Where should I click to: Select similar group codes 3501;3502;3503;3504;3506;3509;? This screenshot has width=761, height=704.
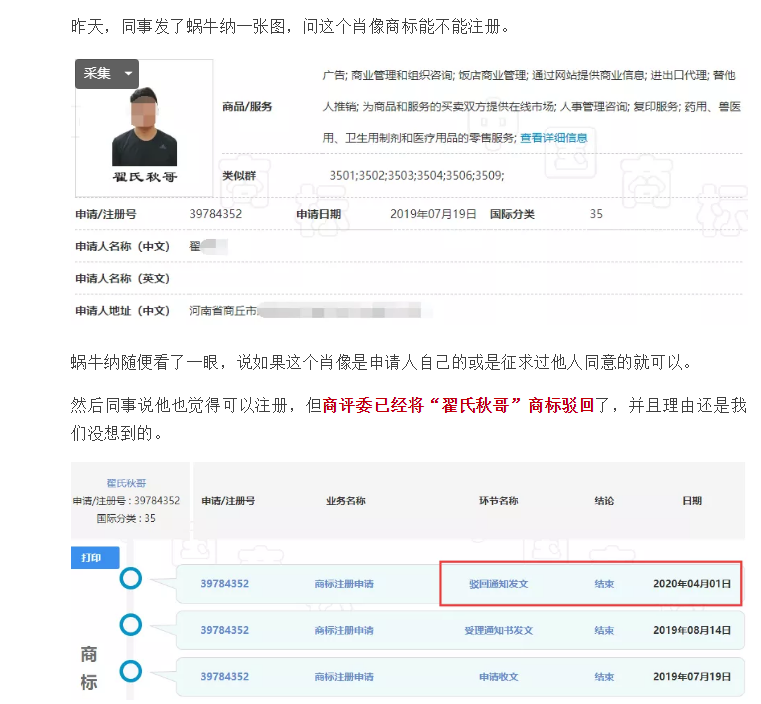417,175
